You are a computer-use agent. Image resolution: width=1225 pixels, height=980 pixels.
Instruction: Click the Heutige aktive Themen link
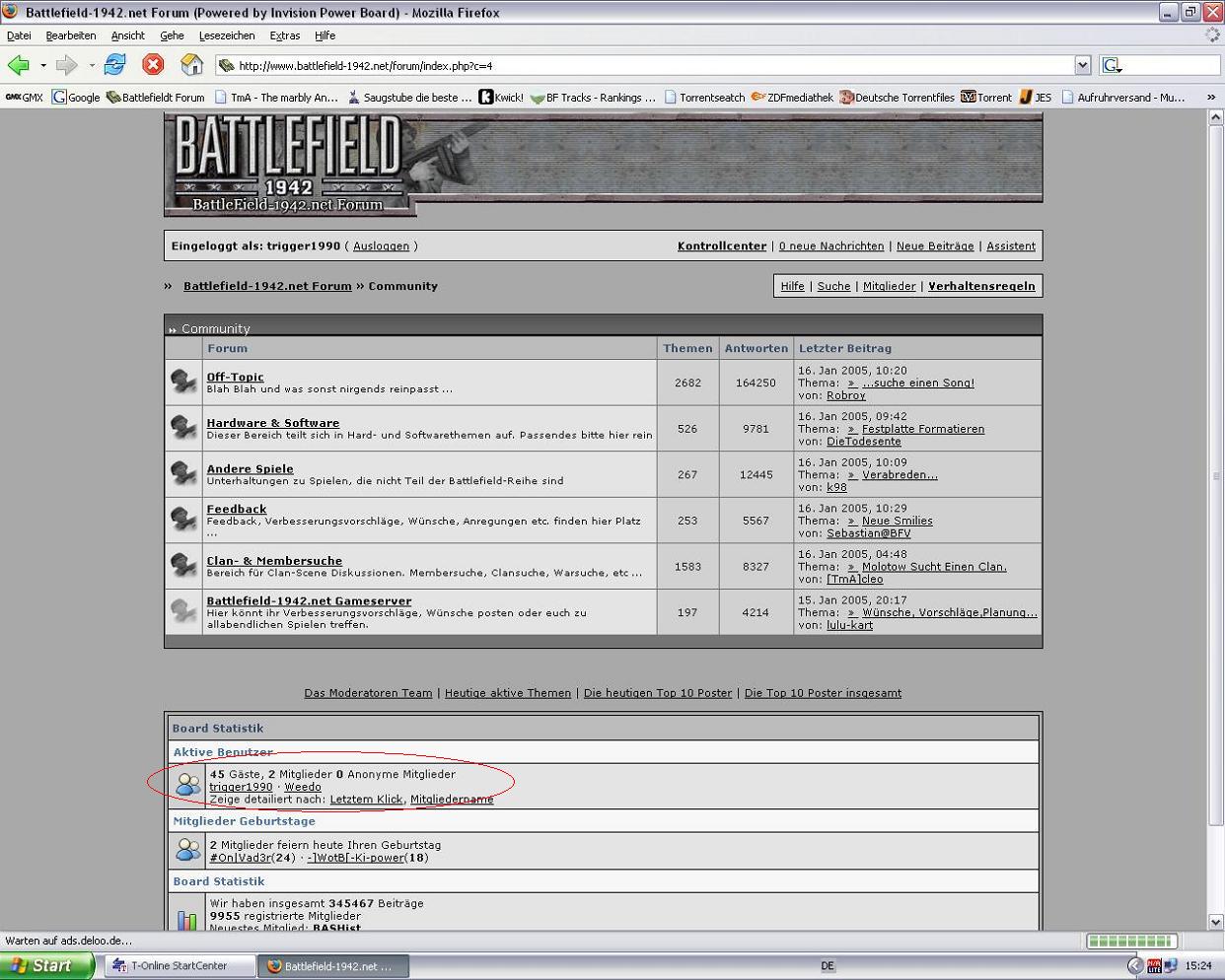pos(508,693)
